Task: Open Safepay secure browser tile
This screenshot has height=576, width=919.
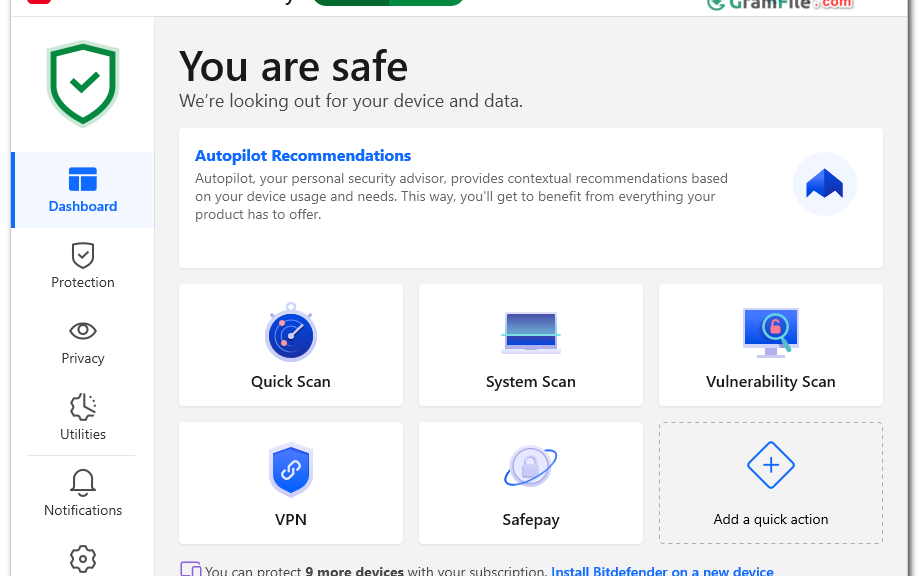Action: [531, 483]
